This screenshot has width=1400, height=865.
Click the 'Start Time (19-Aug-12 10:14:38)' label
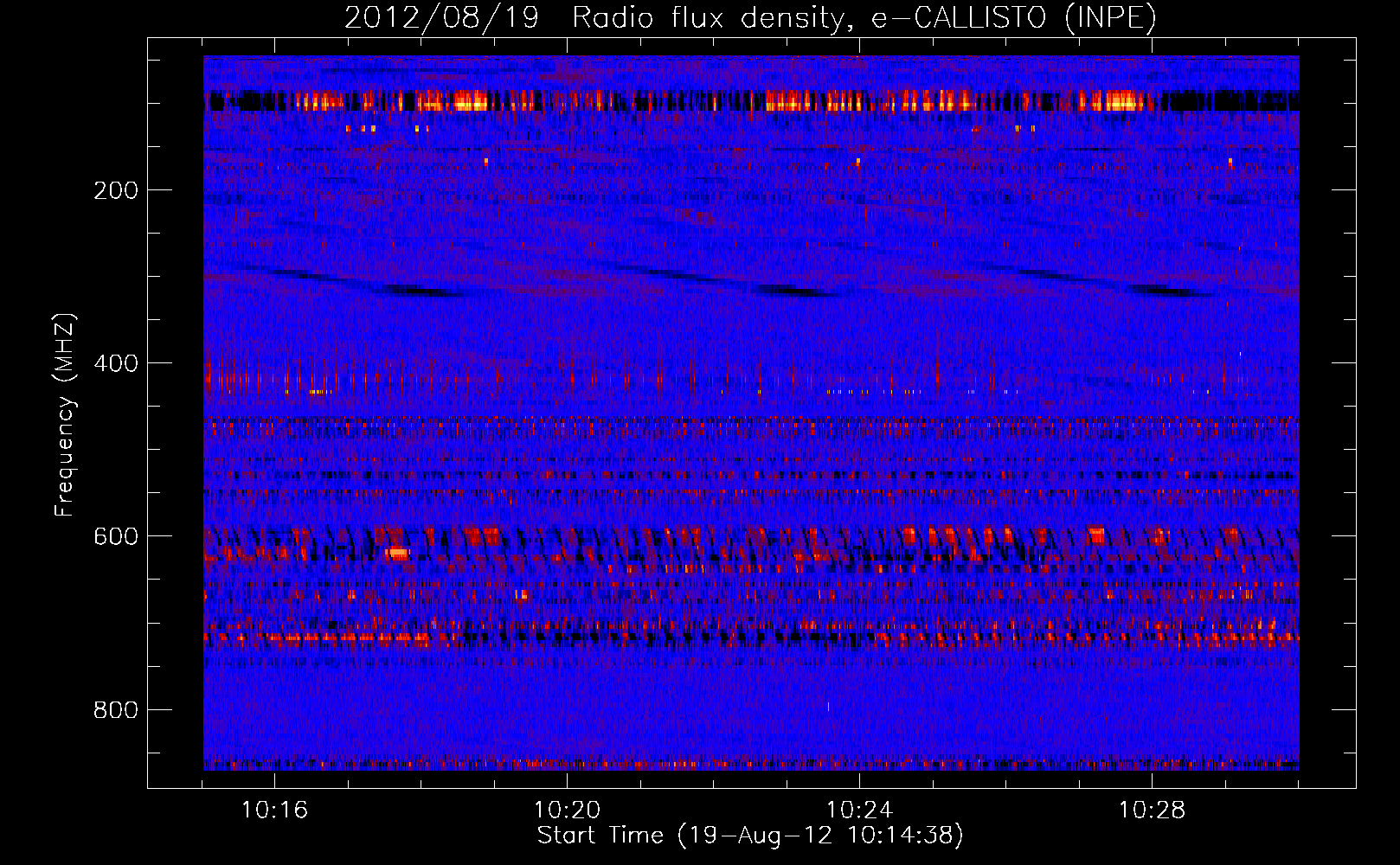(750, 836)
